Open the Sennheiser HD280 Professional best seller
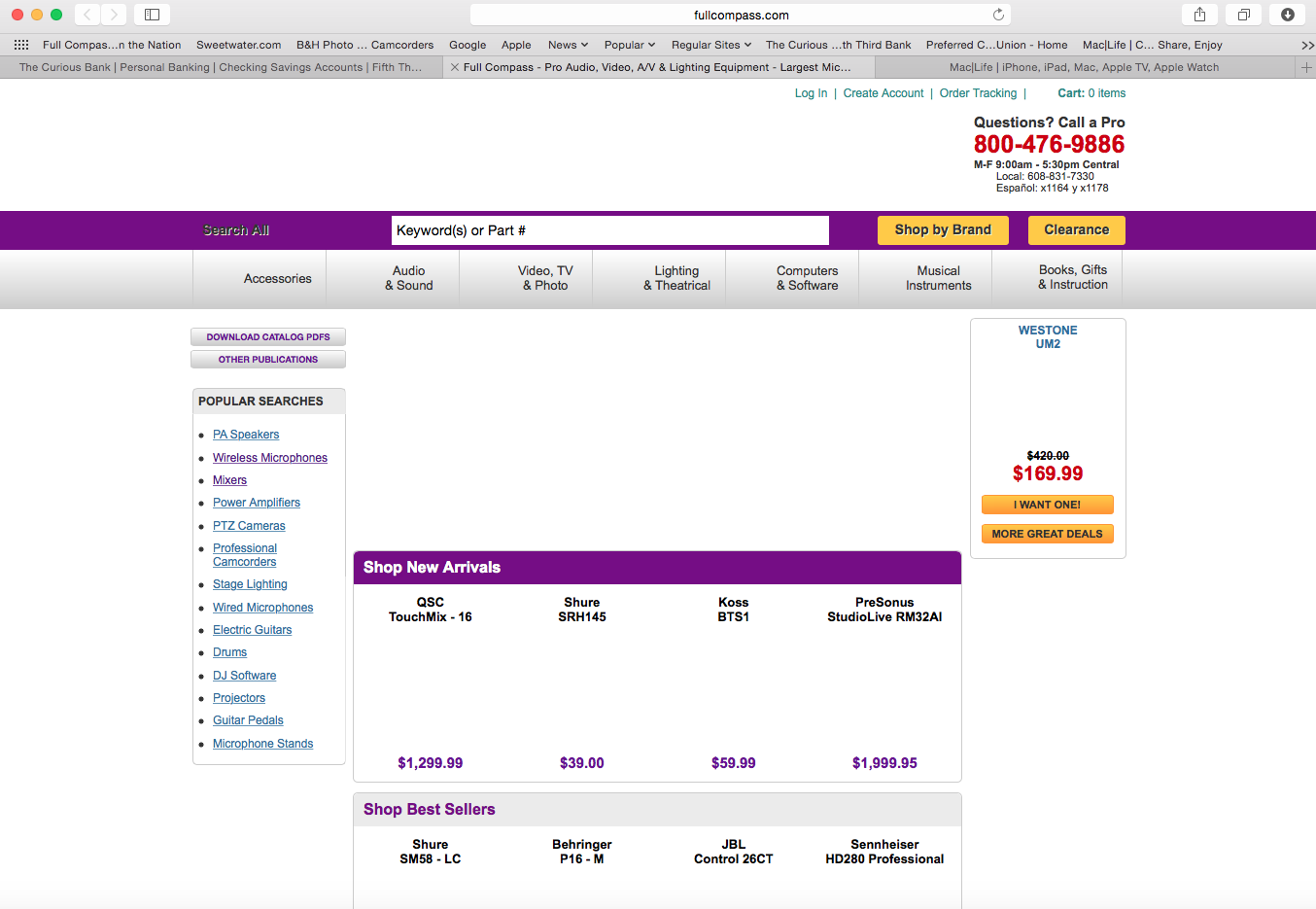The height and width of the screenshot is (909, 1316). pos(884,852)
